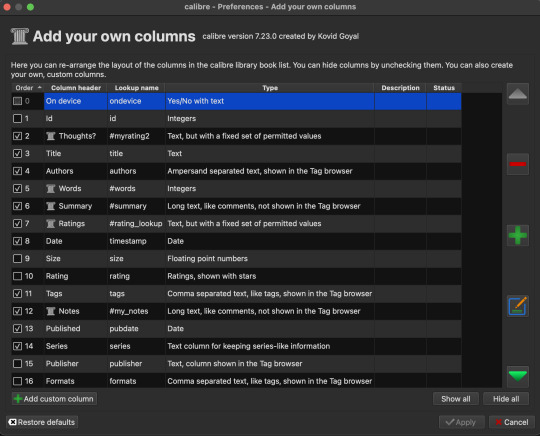Select the '#myrating2' lookup name cell
Viewport: 540px width, 436px height.
pos(136,136)
